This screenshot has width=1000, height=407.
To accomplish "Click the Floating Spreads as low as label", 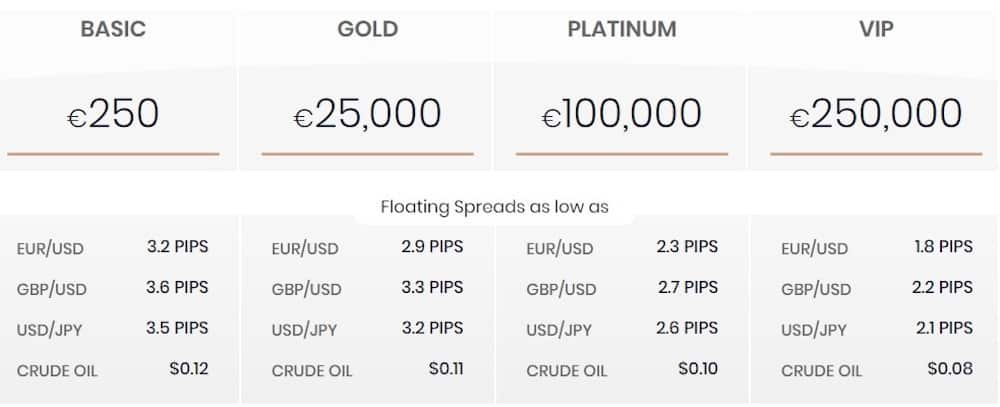I will click(494, 207).
